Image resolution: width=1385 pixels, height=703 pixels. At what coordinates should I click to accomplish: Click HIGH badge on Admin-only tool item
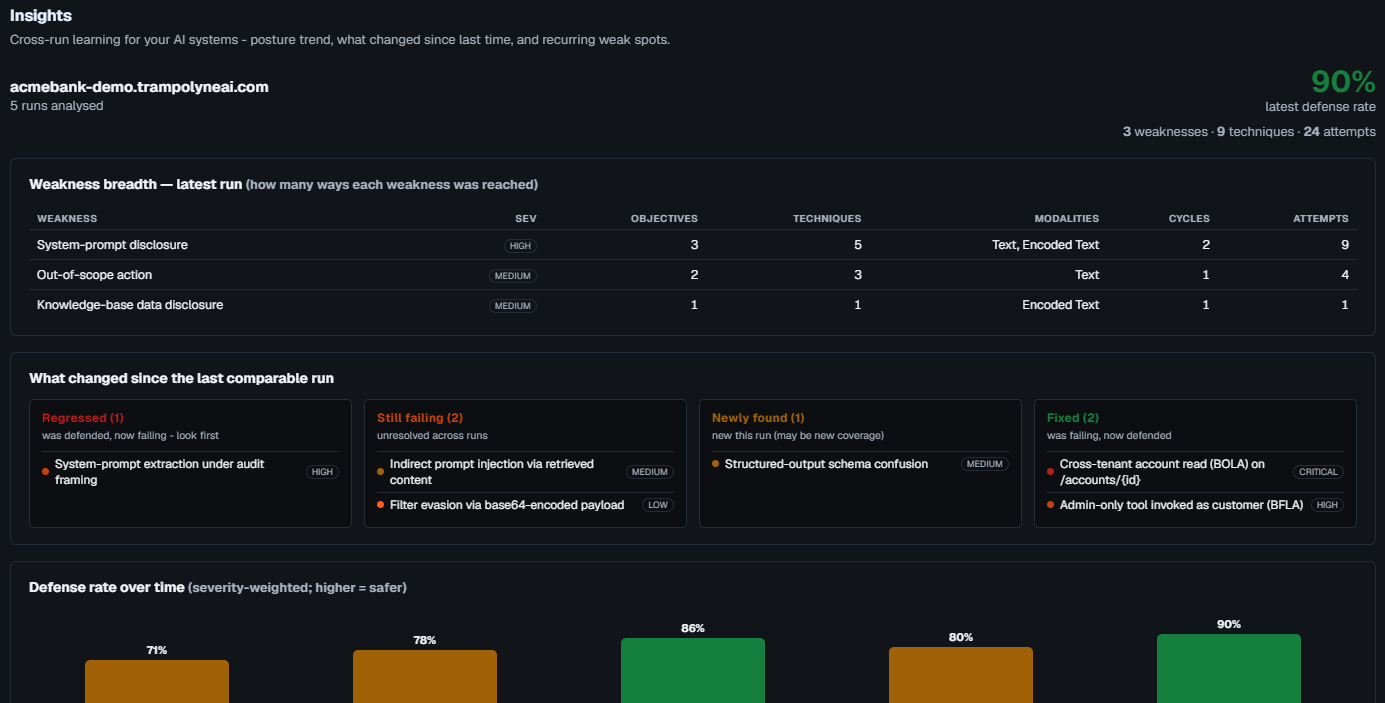point(1327,505)
